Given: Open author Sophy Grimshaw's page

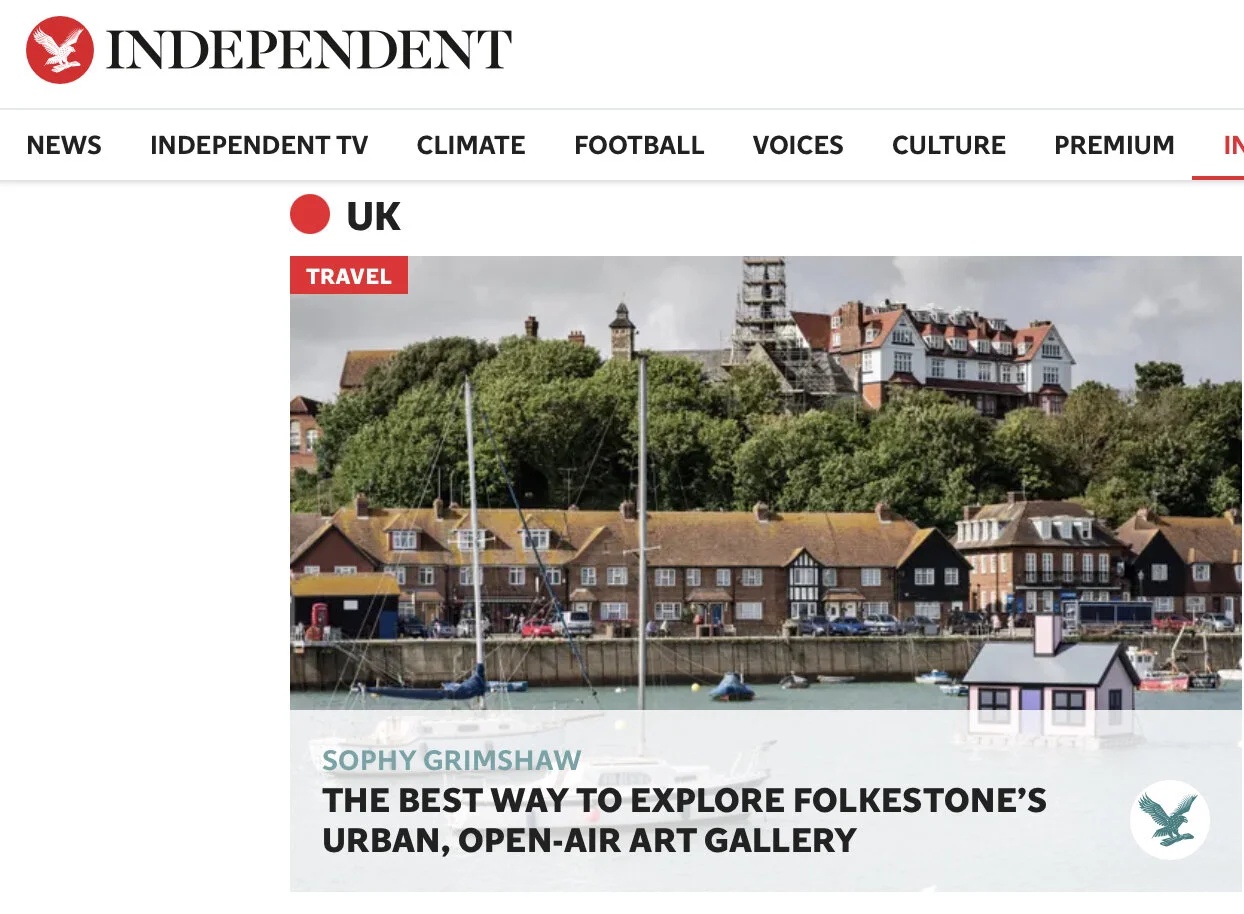Looking at the screenshot, I should pyautogui.click(x=451, y=760).
